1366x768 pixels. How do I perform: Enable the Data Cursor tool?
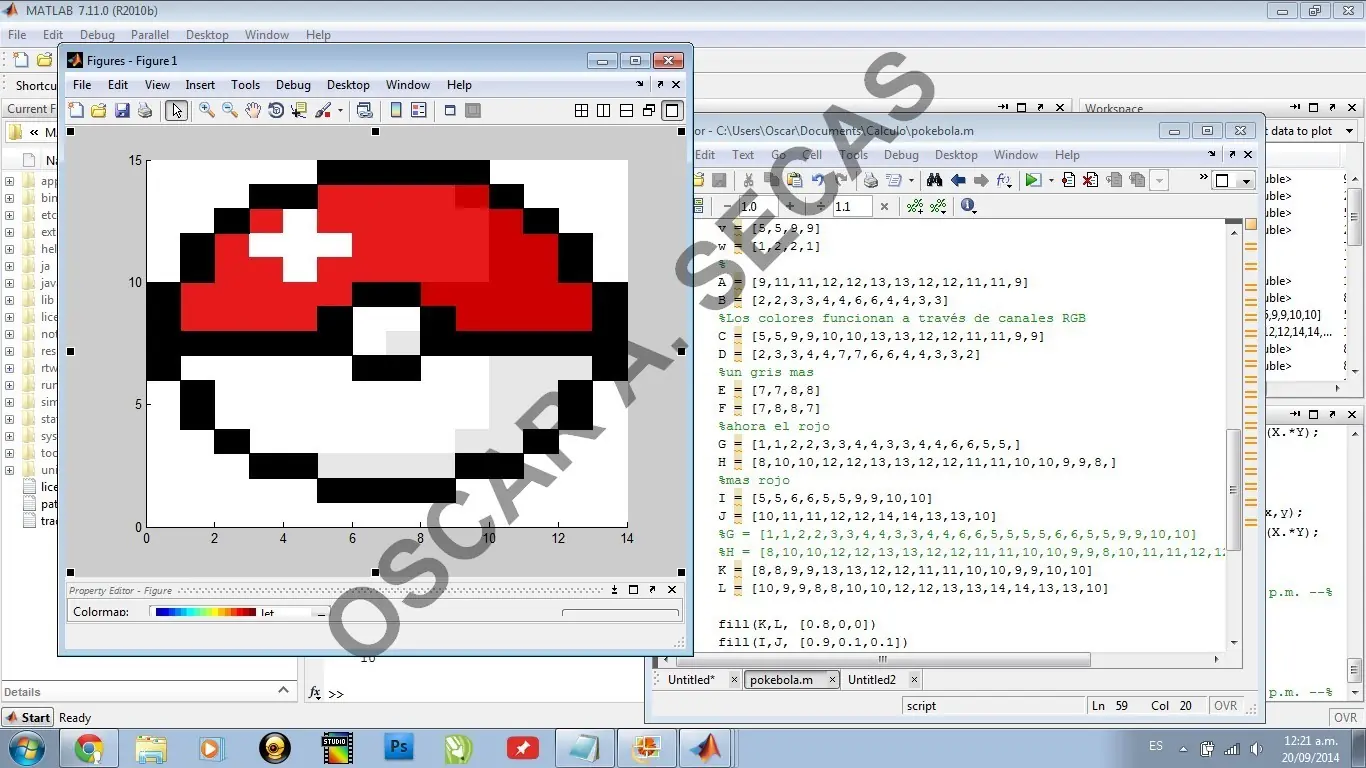tap(299, 110)
